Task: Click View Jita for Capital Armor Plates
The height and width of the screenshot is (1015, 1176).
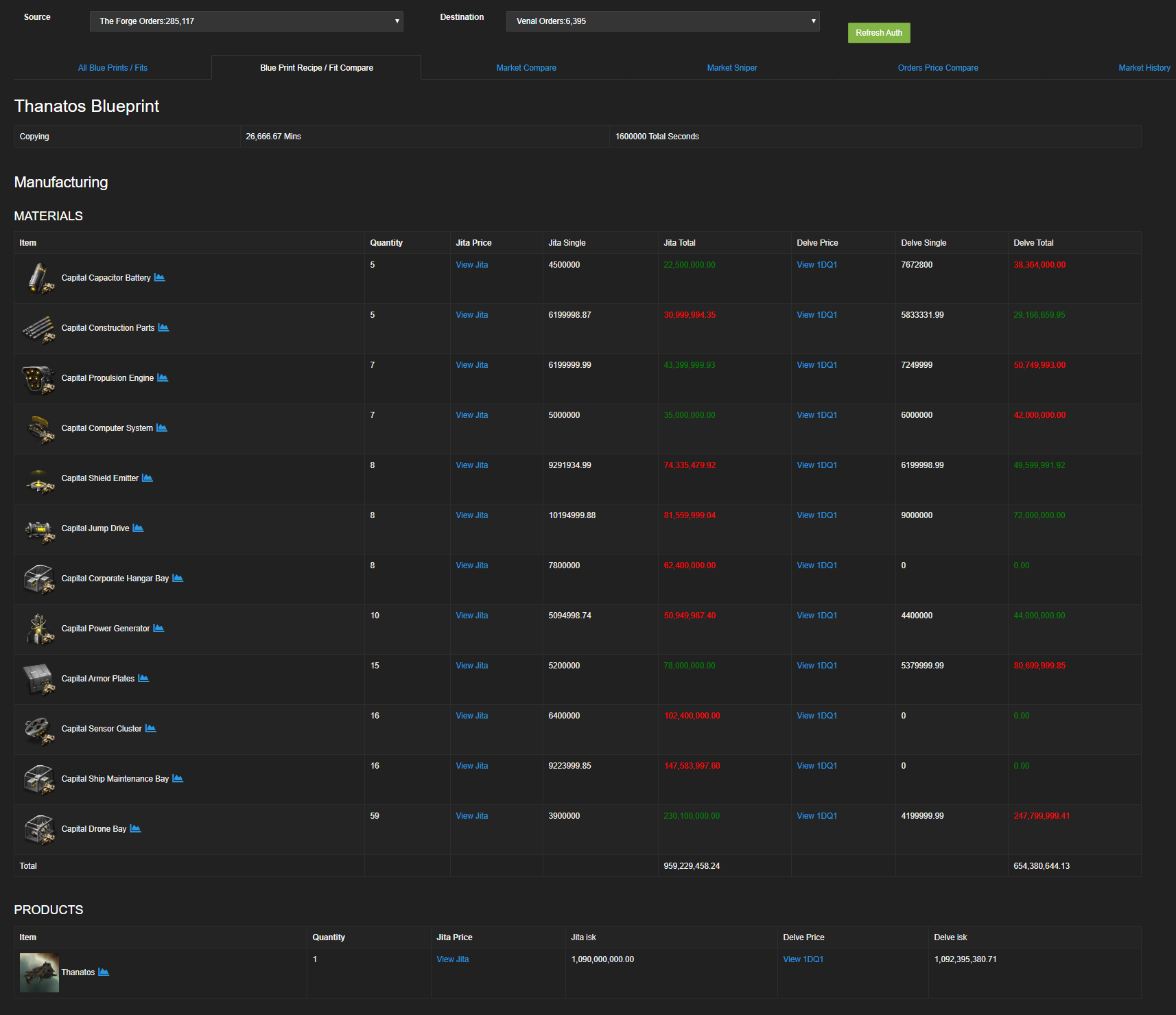Action: 472,666
